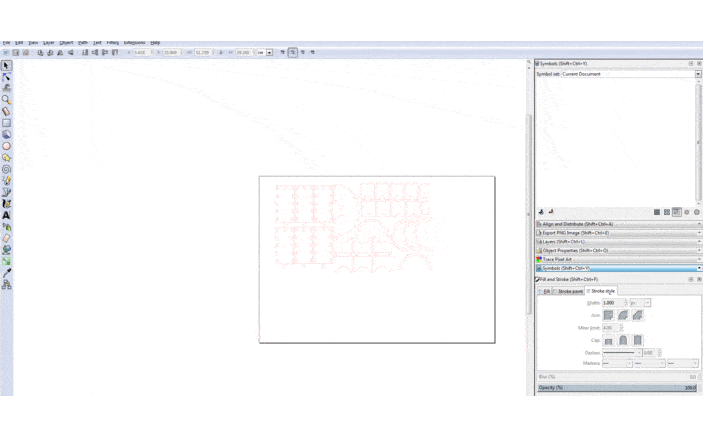This screenshot has height=437, width=703.
Task: Select the Gradient tool
Action: coord(6,261)
